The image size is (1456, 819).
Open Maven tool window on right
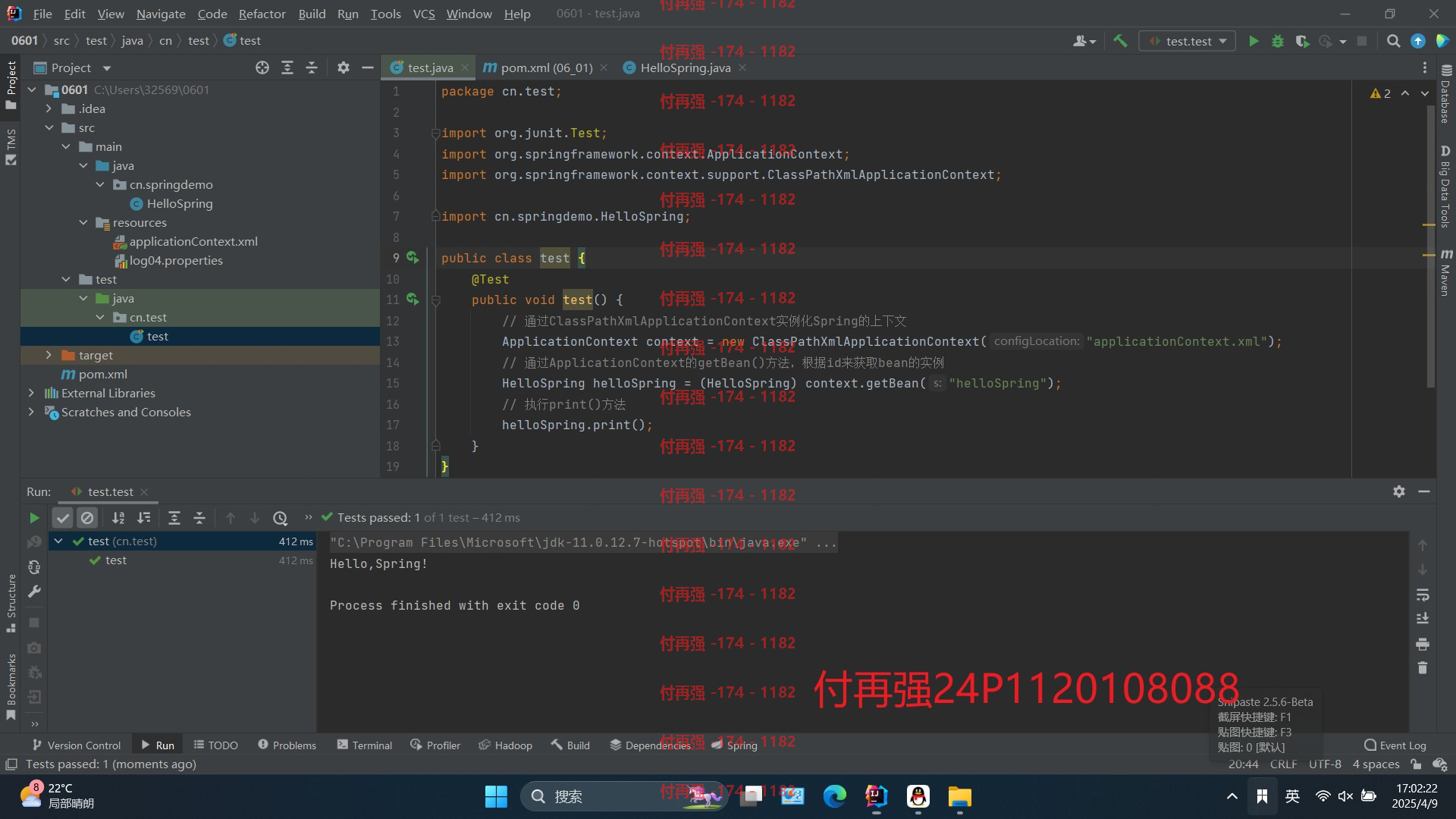pos(1445,271)
